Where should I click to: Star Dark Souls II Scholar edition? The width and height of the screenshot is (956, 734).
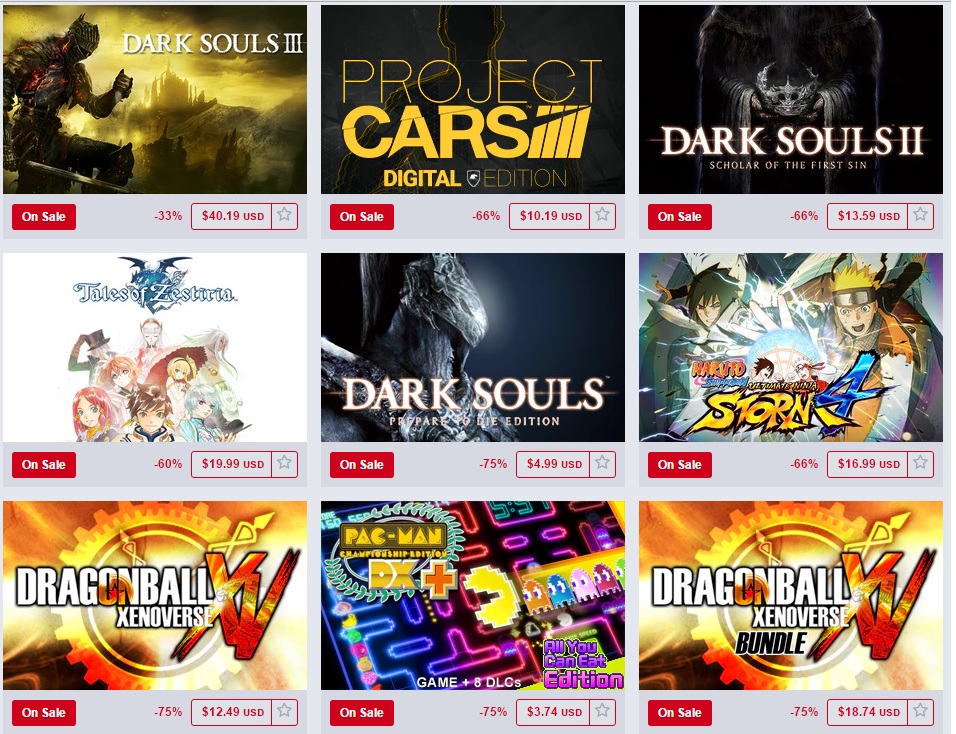(x=920, y=216)
